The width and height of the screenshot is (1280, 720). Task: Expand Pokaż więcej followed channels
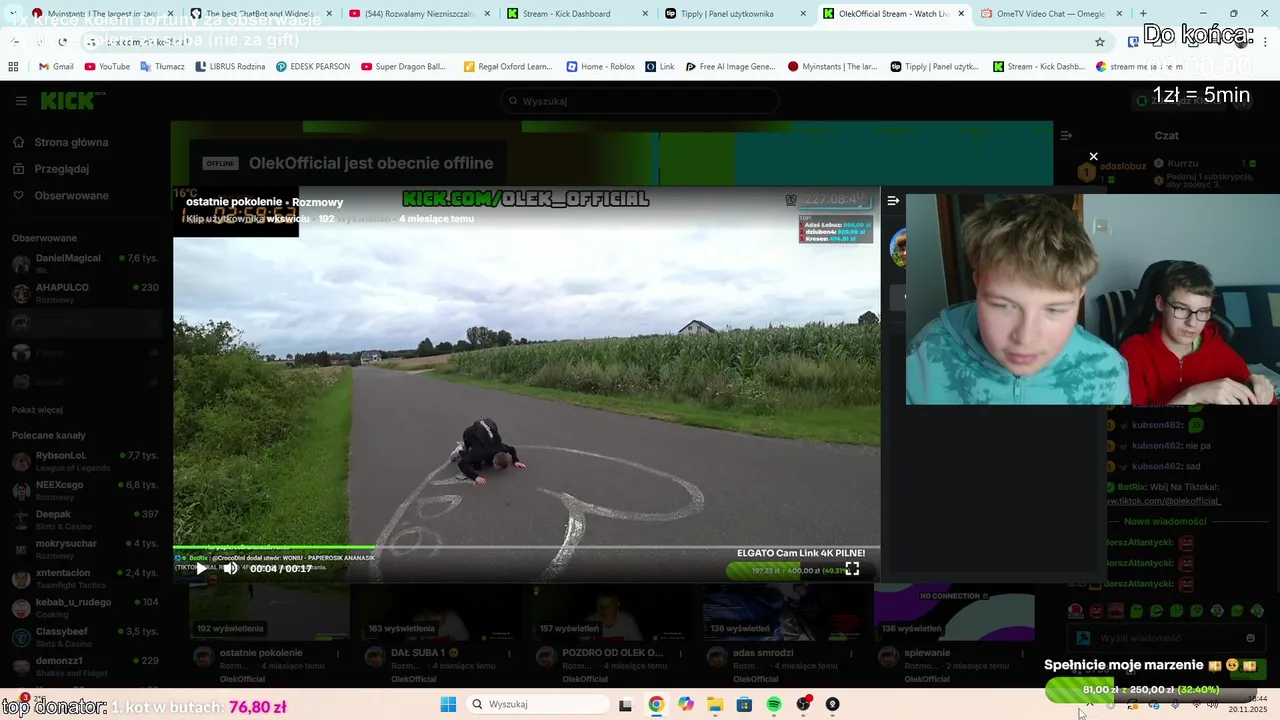tap(37, 410)
